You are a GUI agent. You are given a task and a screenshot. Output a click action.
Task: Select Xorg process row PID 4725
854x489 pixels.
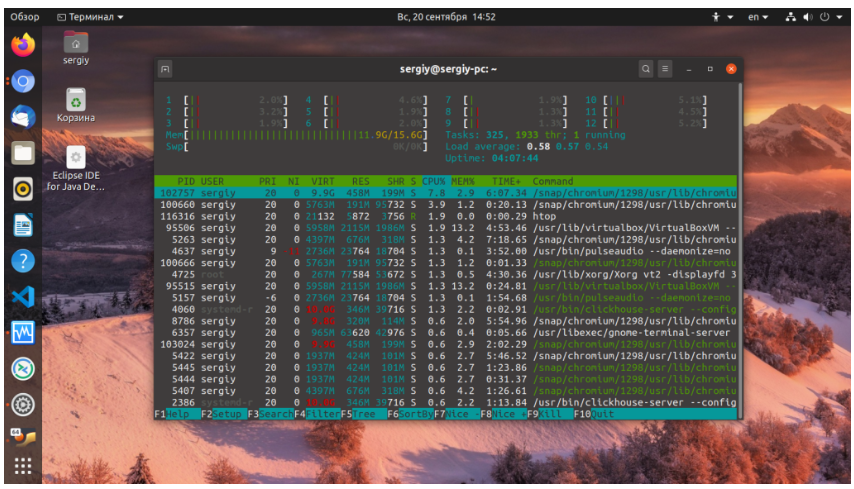(446, 274)
